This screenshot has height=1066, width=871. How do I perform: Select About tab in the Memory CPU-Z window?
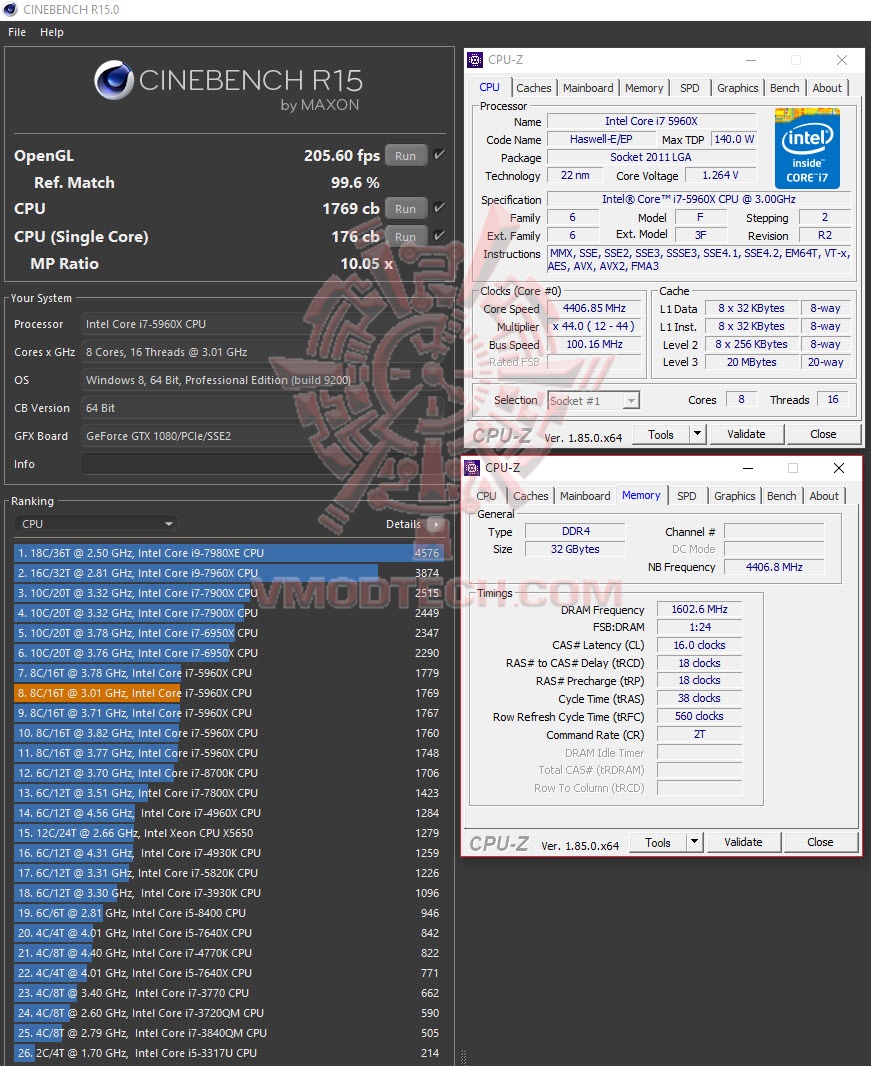[x=824, y=496]
